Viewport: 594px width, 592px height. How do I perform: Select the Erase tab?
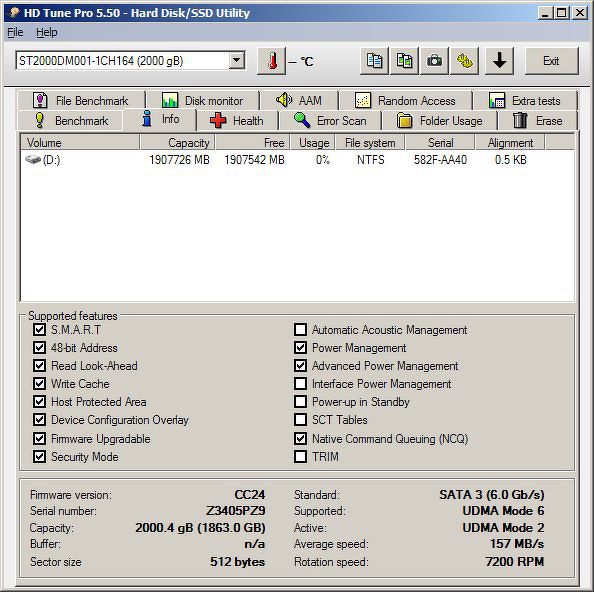tap(538, 120)
